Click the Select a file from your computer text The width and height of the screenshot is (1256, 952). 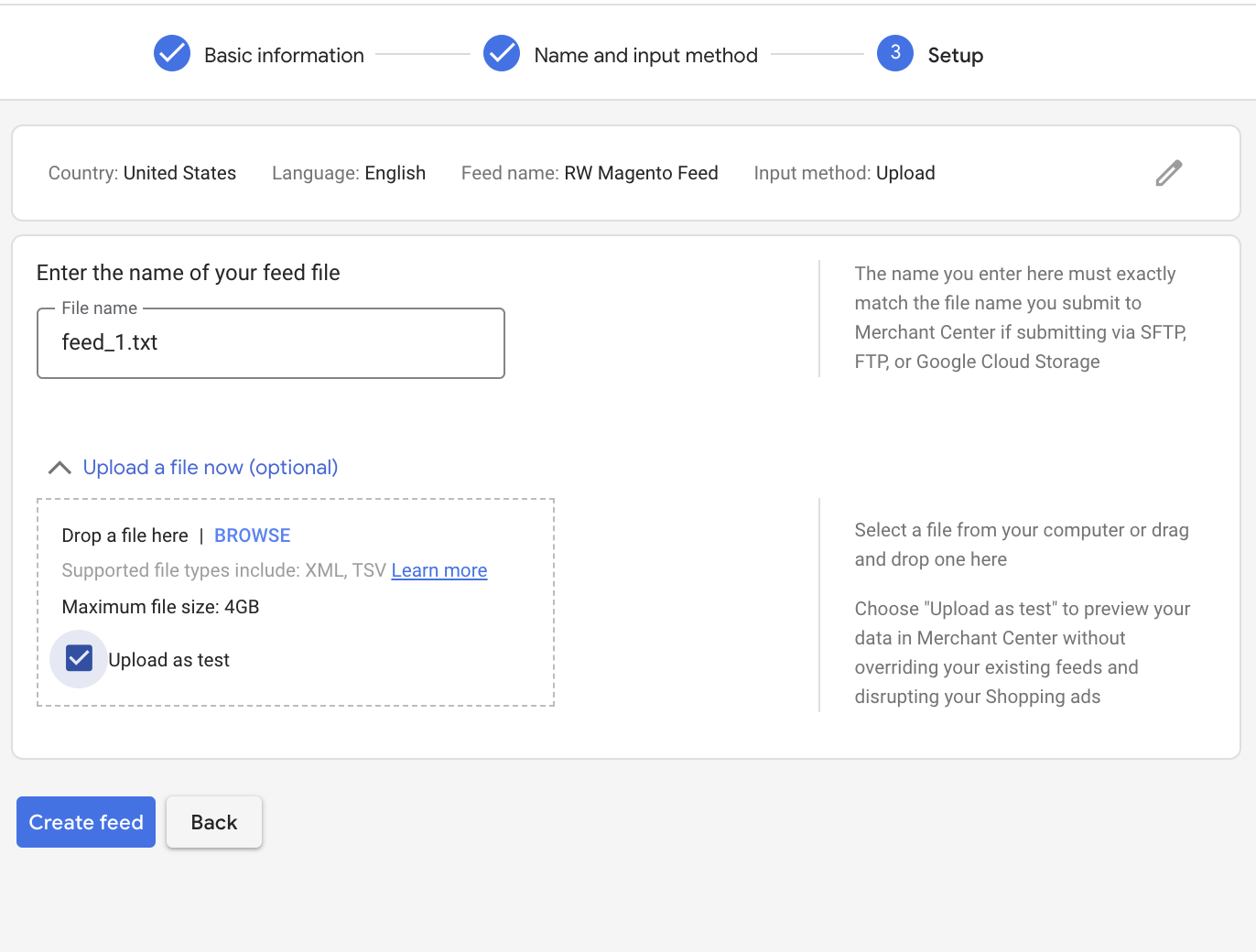[1022, 545]
